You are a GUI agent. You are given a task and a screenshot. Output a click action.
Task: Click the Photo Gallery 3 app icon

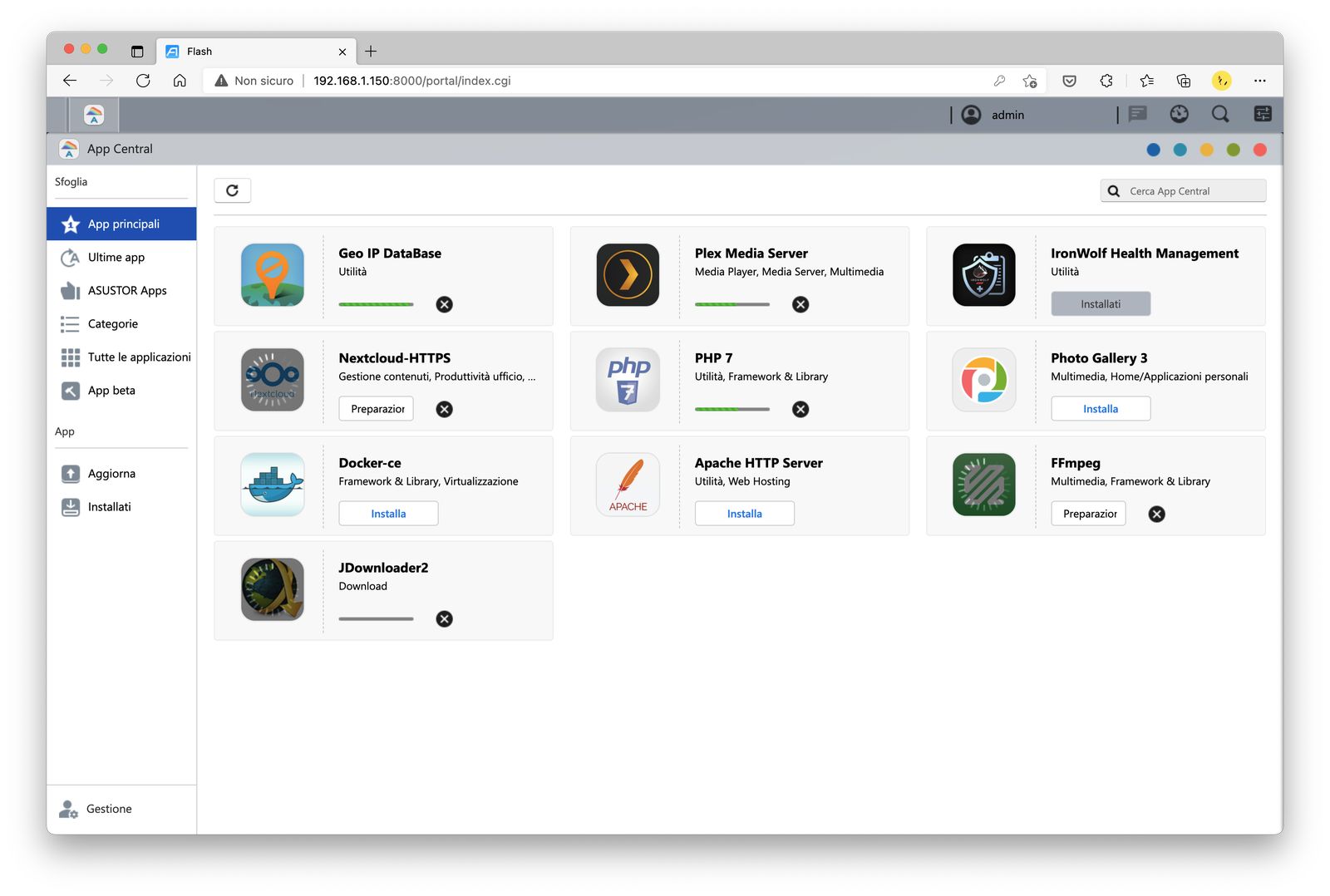click(984, 380)
